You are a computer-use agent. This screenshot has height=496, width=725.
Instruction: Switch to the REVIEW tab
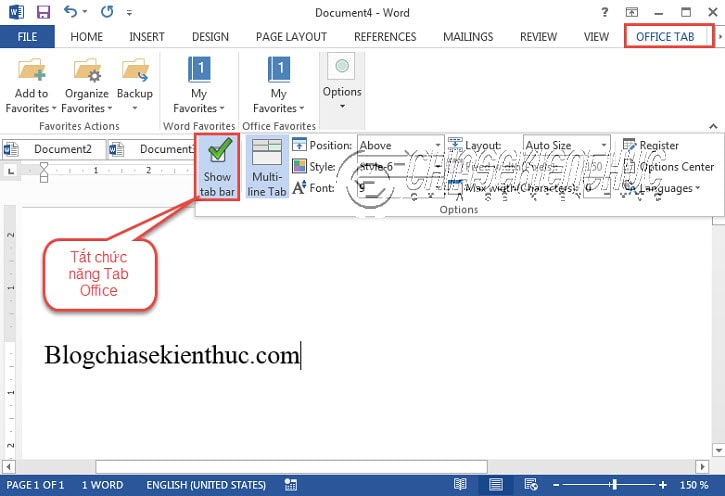(x=538, y=37)
